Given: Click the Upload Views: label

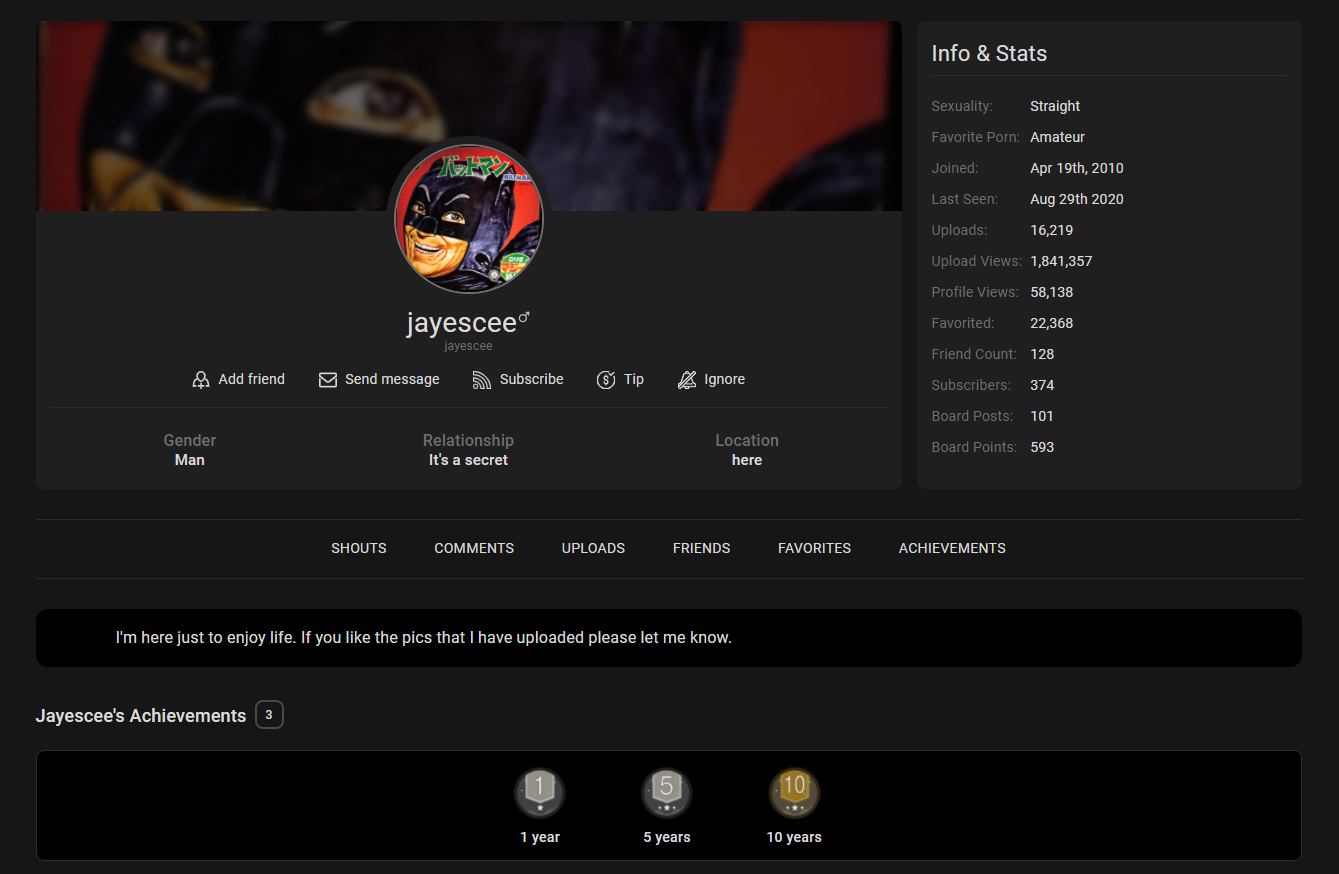Looking at the screenshot, I should [x=977, y=261].
